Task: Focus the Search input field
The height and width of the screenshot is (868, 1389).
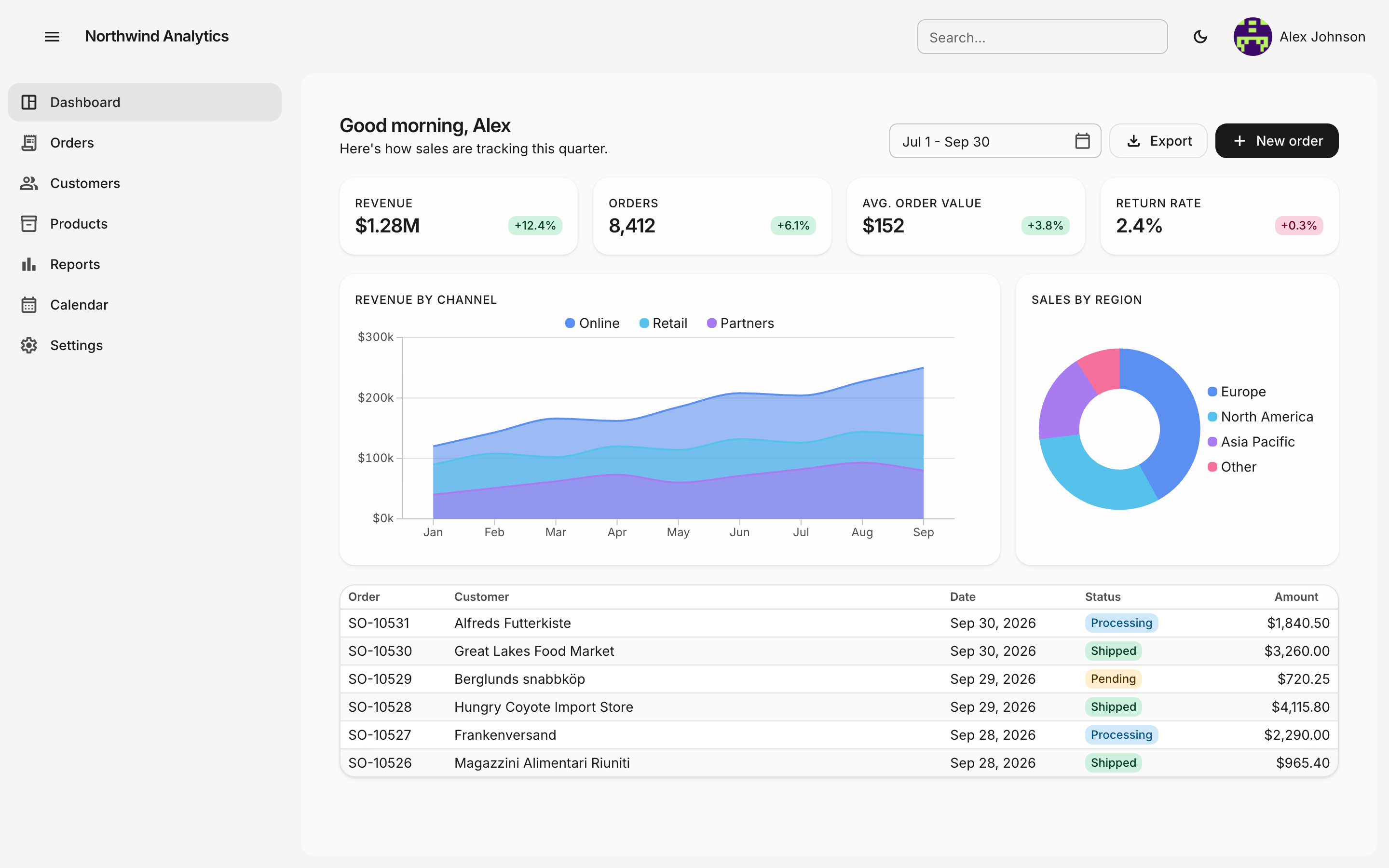Action: click(1042, 37)
